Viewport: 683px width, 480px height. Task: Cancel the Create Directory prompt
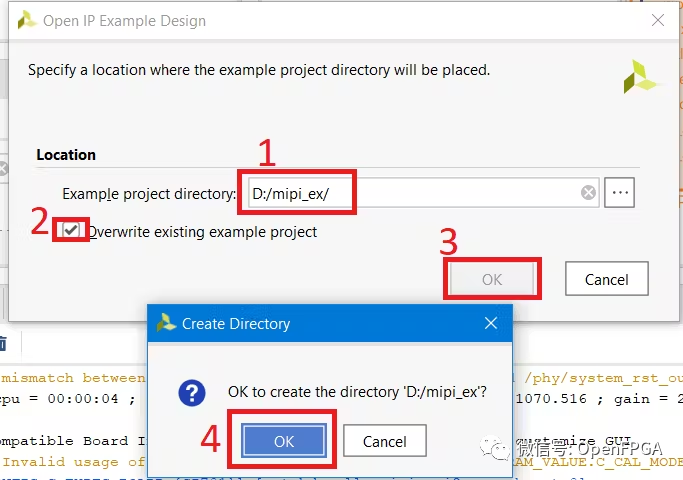(385, 441)
